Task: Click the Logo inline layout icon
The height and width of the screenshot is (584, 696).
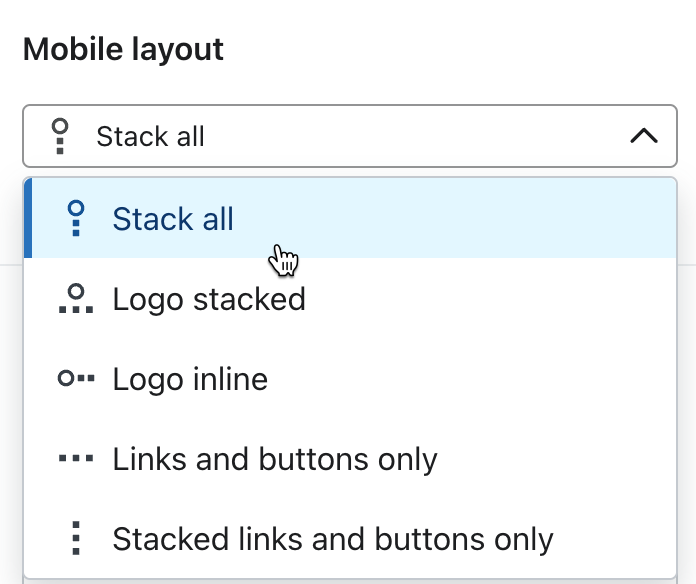Action: pyautogui.click(x=76, y=379)
